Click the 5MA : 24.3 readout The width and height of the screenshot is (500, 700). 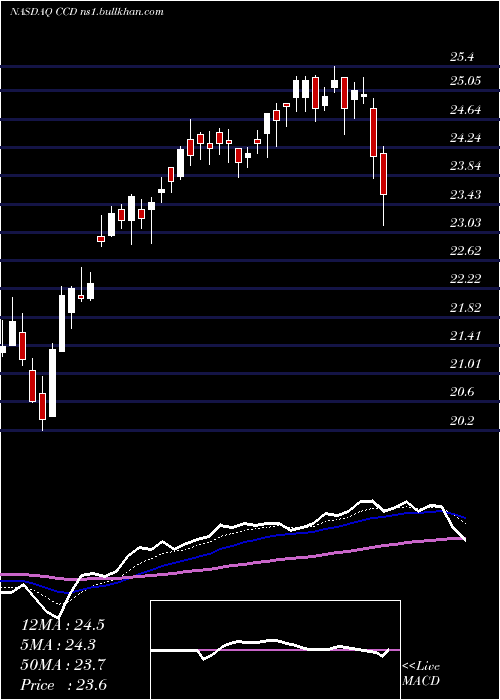click(x=58, y=645)
